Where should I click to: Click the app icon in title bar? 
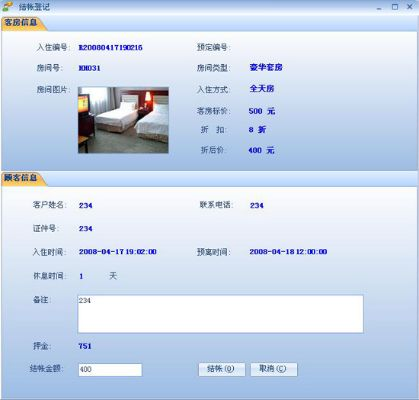tap(8, 6)
